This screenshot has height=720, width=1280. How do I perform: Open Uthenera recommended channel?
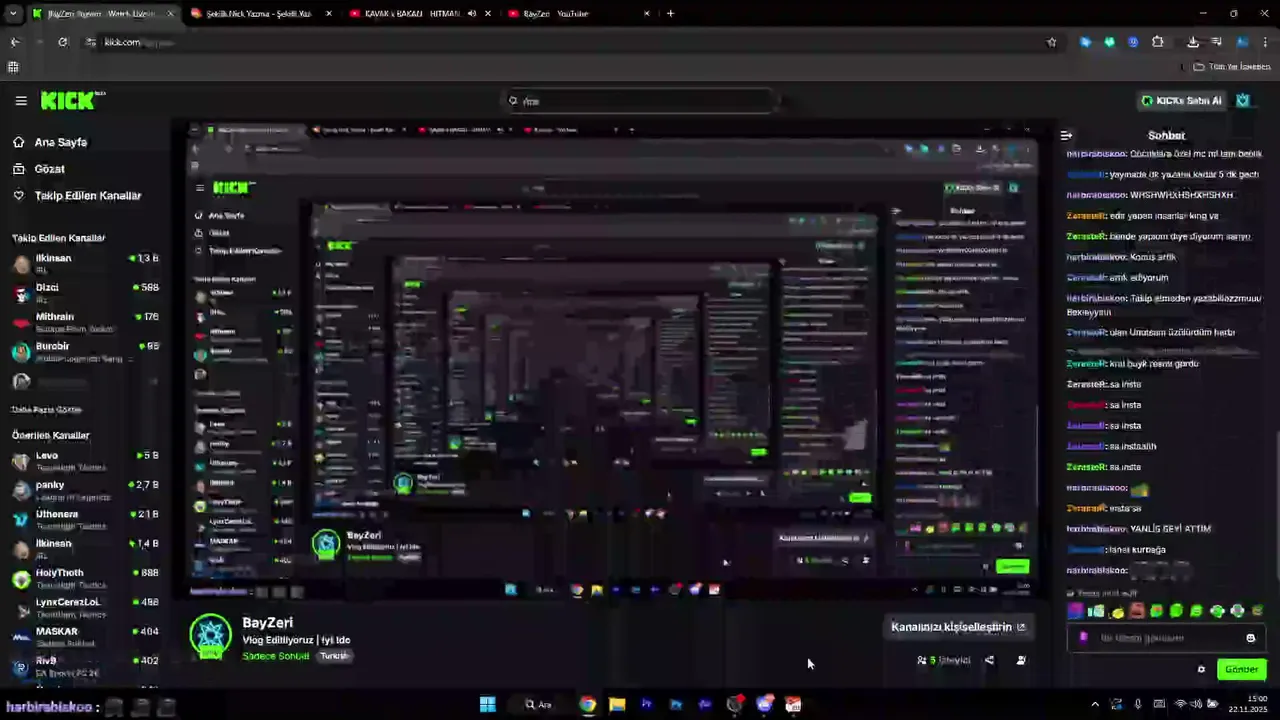85,519
